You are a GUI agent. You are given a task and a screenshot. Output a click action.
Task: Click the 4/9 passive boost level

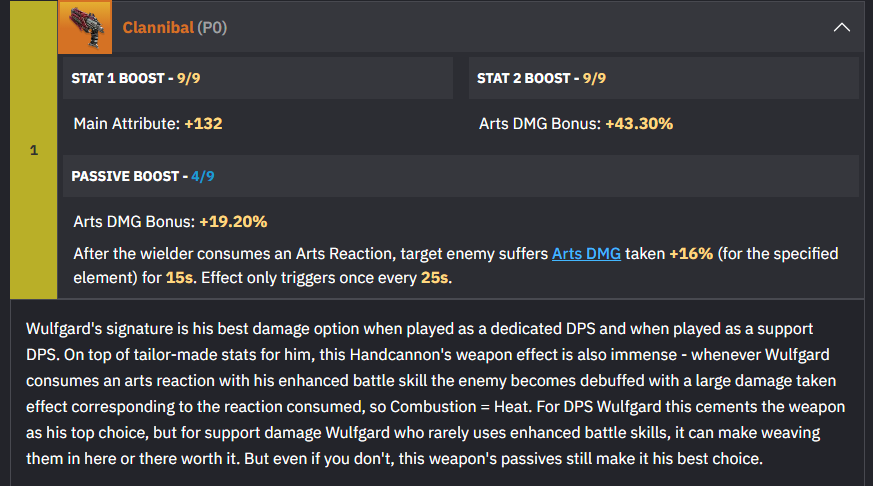203,176
